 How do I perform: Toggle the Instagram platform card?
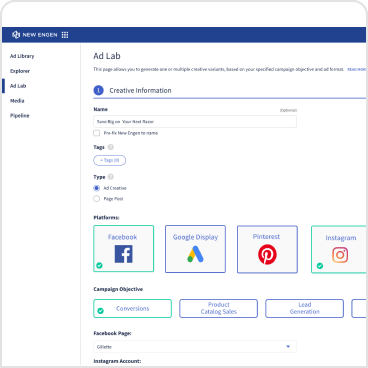[x=339, y=249]
